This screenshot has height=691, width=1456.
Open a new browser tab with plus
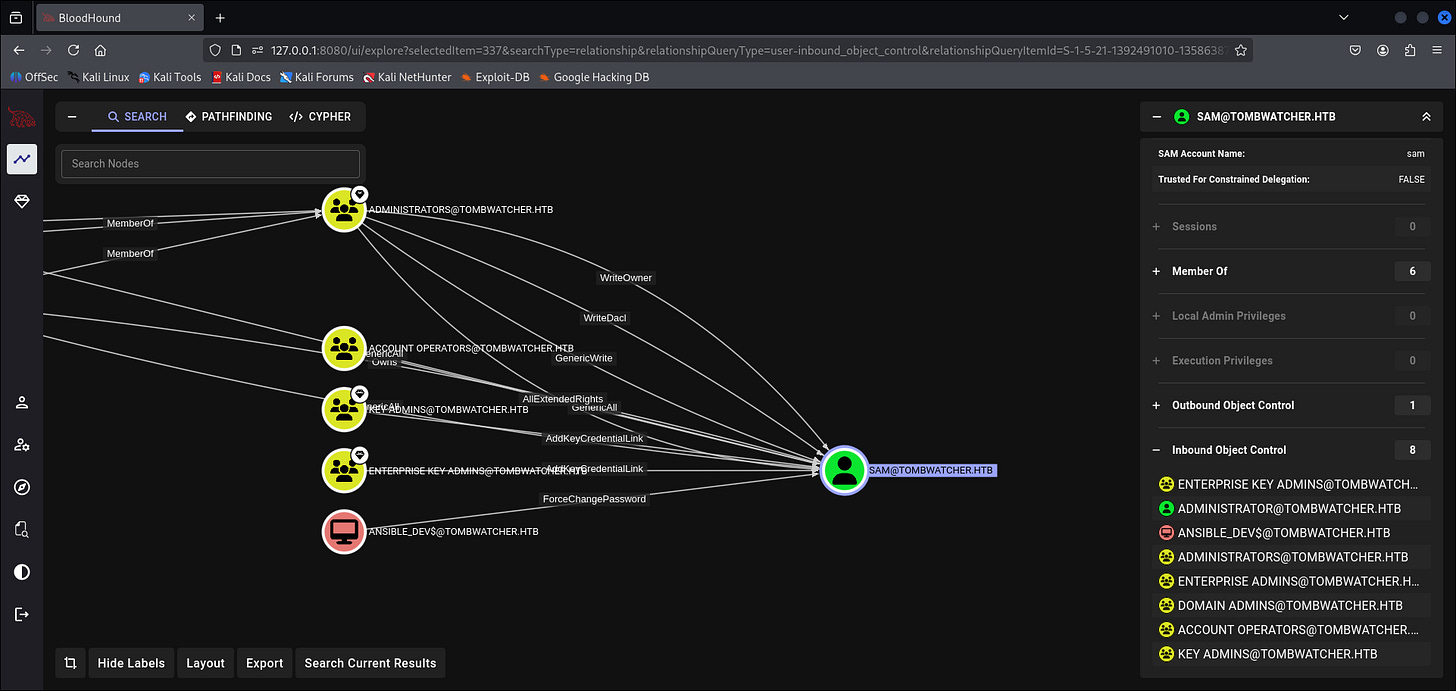coord(220,18)
